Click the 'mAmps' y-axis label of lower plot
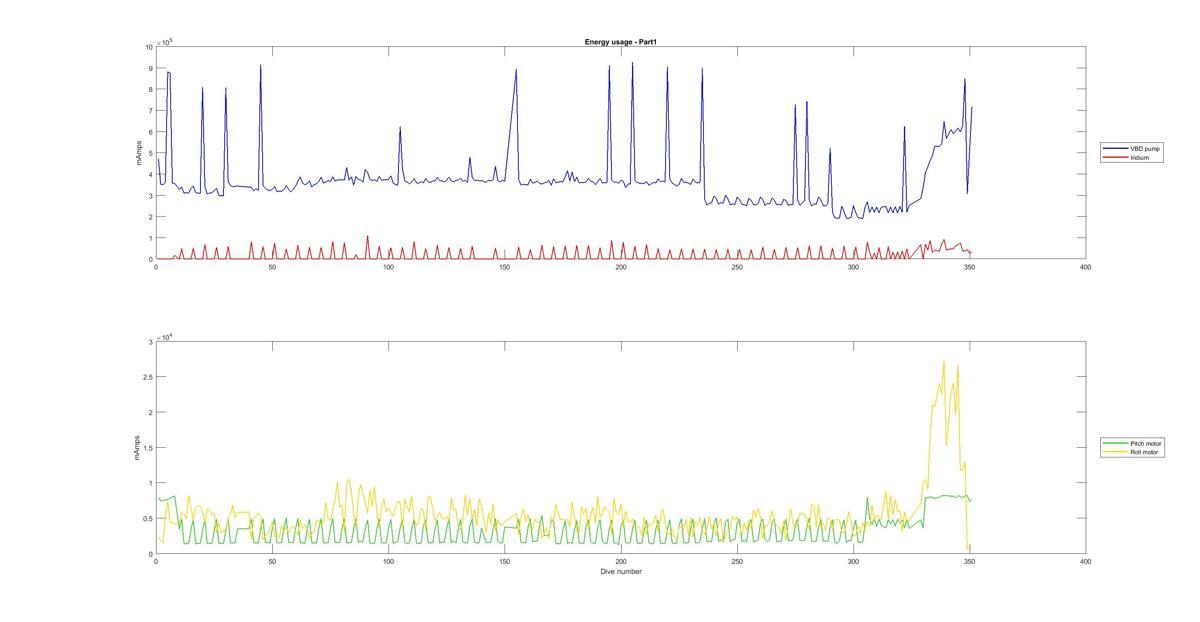Viewport: 1200px width, 622px height. click(x=138, y=448)
